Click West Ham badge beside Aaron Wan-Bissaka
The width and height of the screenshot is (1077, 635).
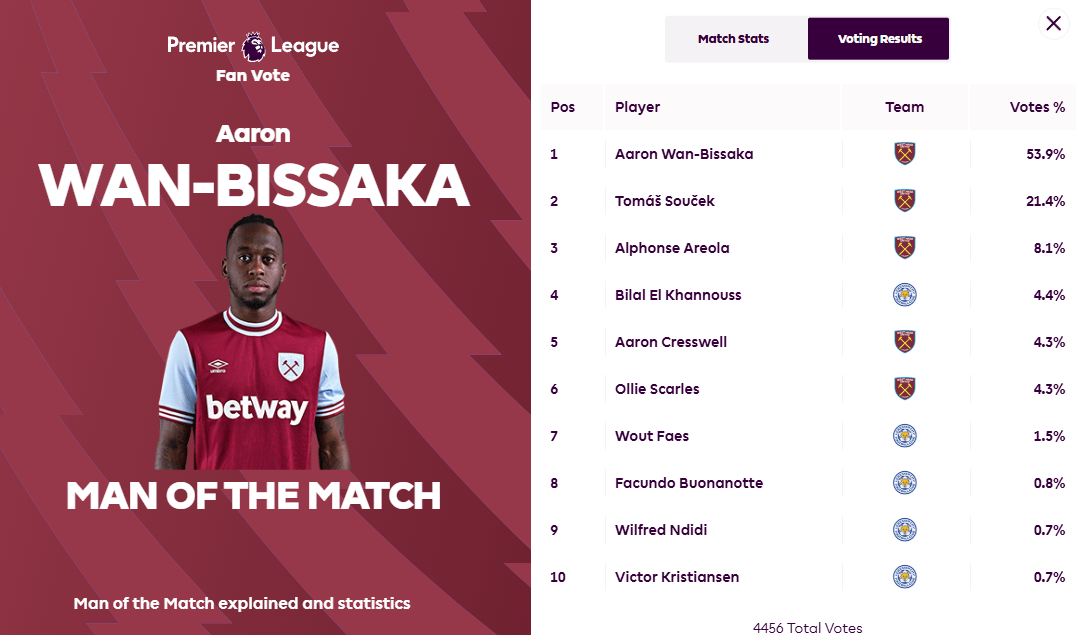coord(905,153)
